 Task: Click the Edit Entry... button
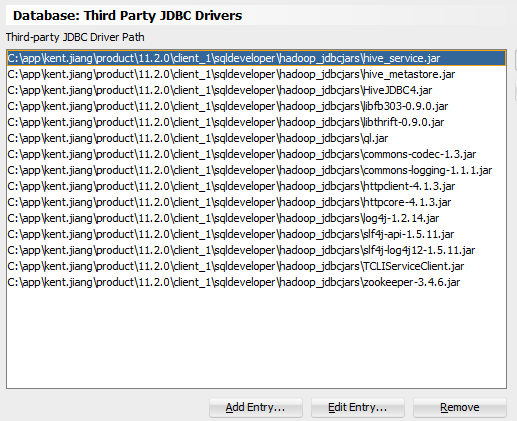pyautogui.click(x=358, y=407)
